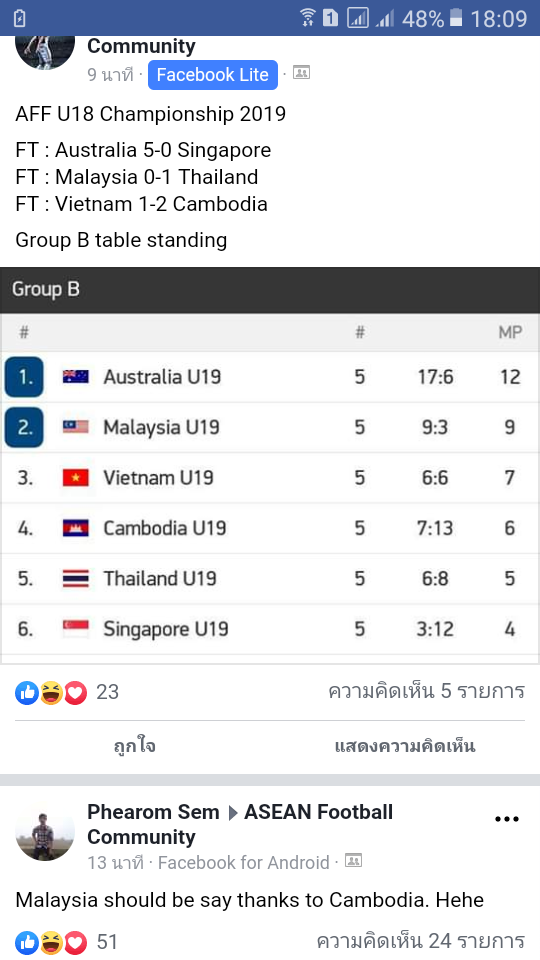Screen dimensions: 540x960
Task: Open the 5 comments link (ความคิดเห็น 5 รายการ)
Action: pyautogui.click(x=426, y=691)
